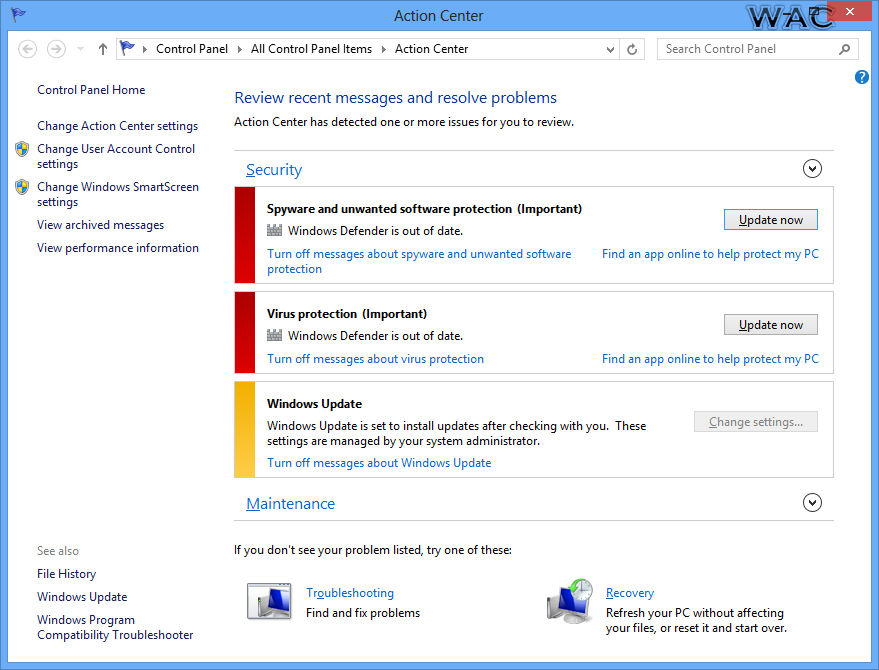The height and width of the screenshot is (670, 879).
Task: Open Change User Account Control settings
Action: pos(115,156)
